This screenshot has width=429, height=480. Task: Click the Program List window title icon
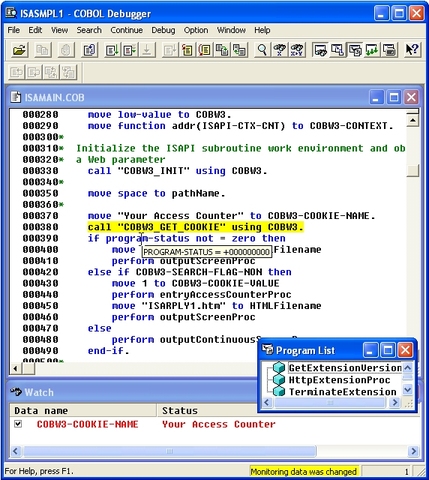(267, 350)
